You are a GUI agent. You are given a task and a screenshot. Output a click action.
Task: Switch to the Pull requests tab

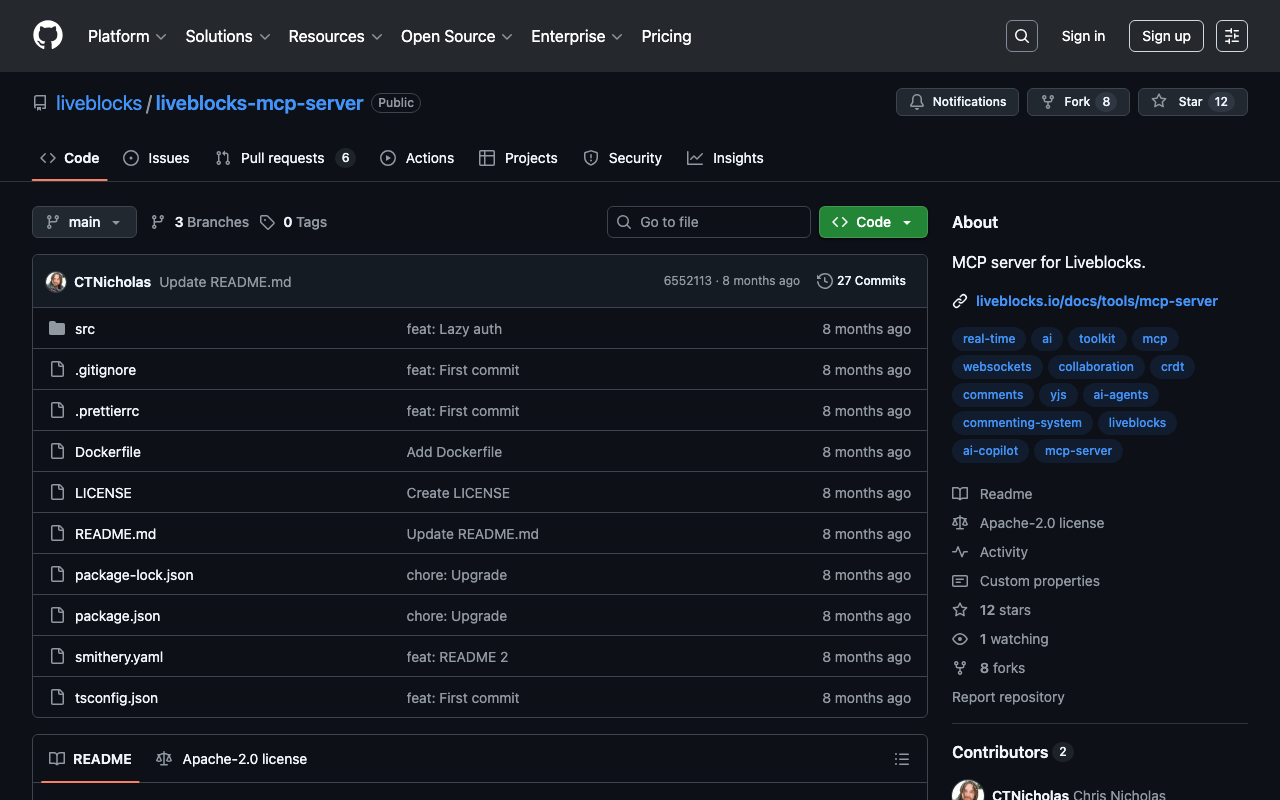click(x=283, y=158)
